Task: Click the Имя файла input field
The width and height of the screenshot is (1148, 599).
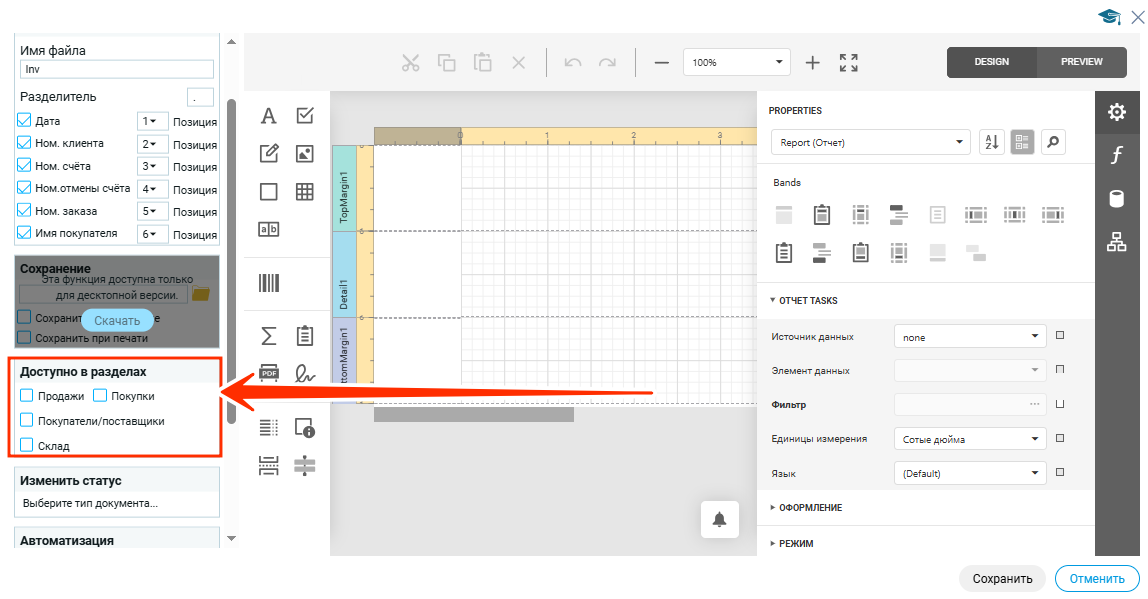Action: point(117,70)
